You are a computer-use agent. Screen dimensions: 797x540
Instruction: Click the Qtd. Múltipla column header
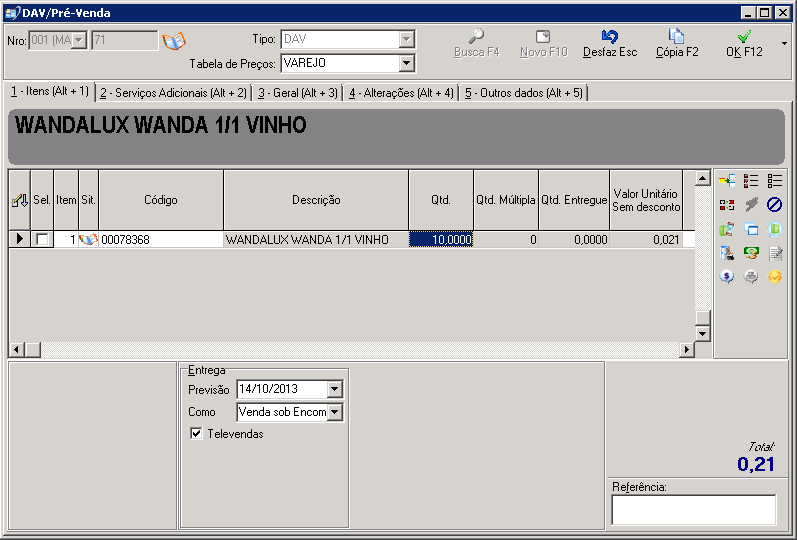506,200
